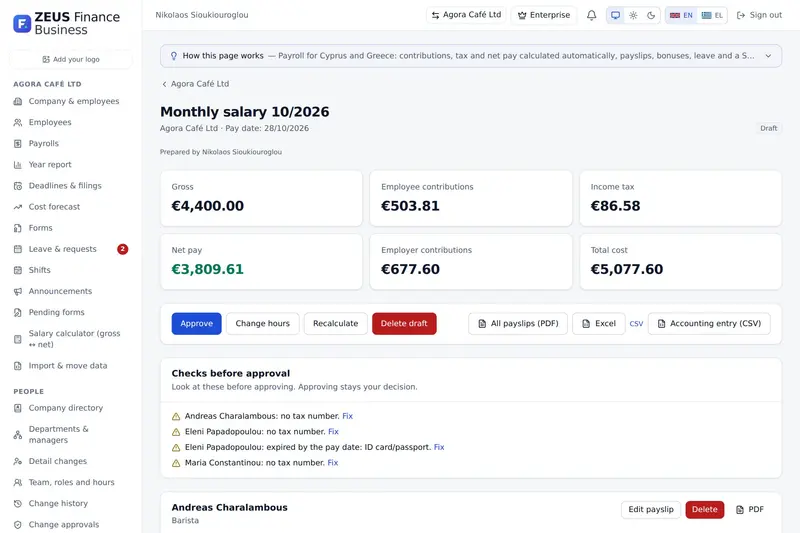Viewport: 800px width, 533px height.
Task: Switch to system display theme
Action: point(616,15)
